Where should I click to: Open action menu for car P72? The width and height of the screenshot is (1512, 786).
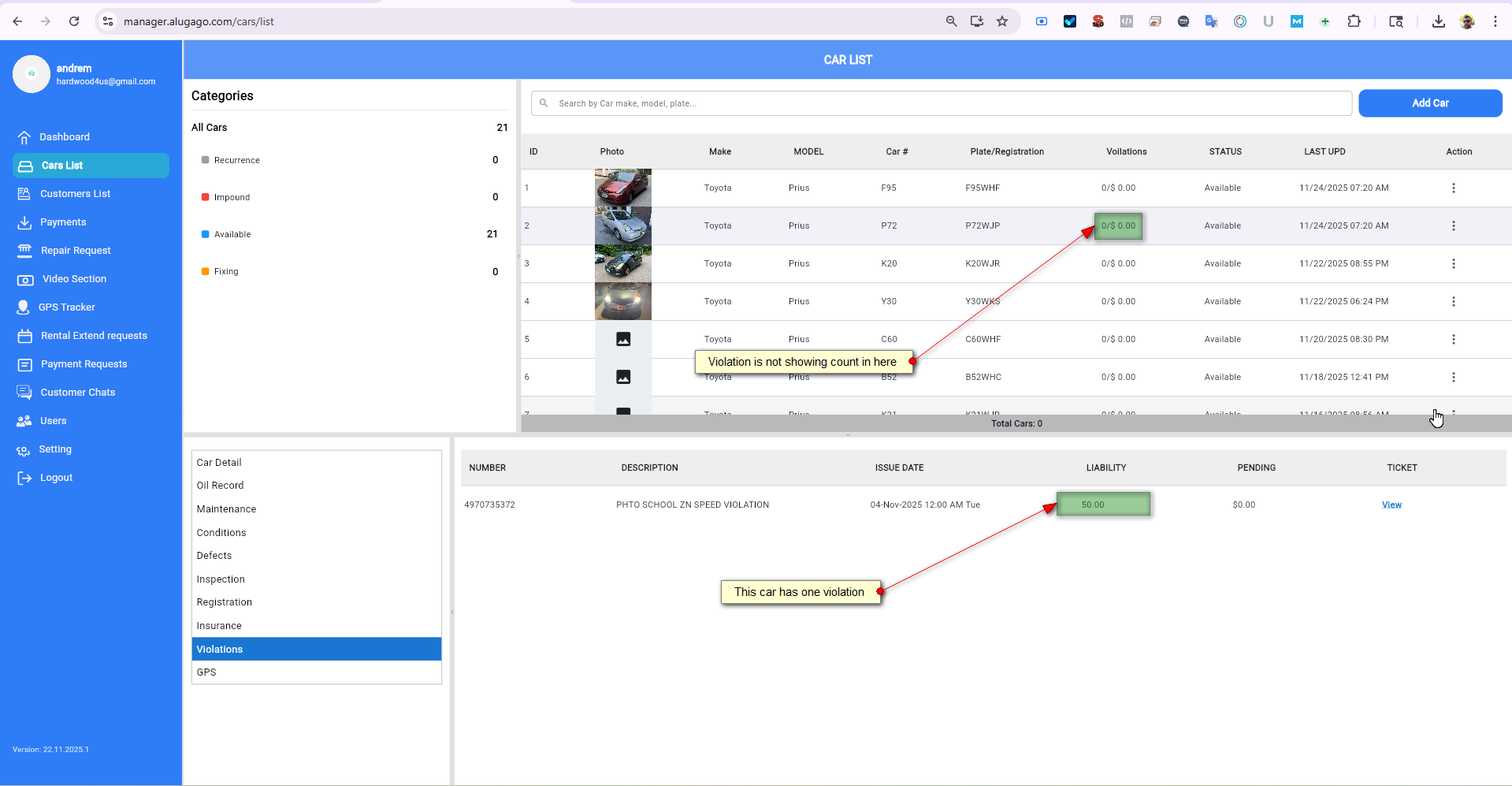point(1453,225)
